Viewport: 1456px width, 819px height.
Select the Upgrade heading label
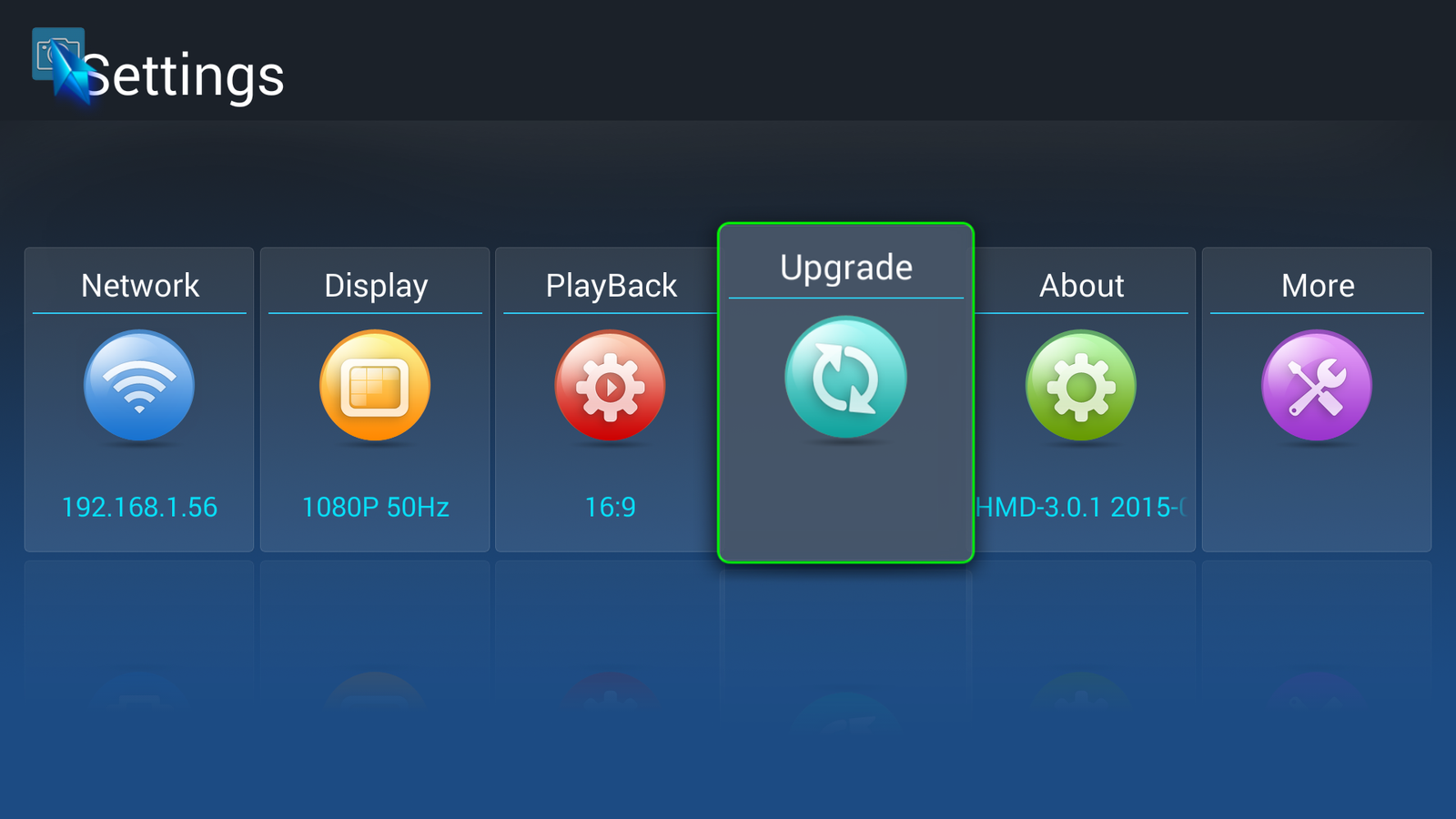(845, 268)
